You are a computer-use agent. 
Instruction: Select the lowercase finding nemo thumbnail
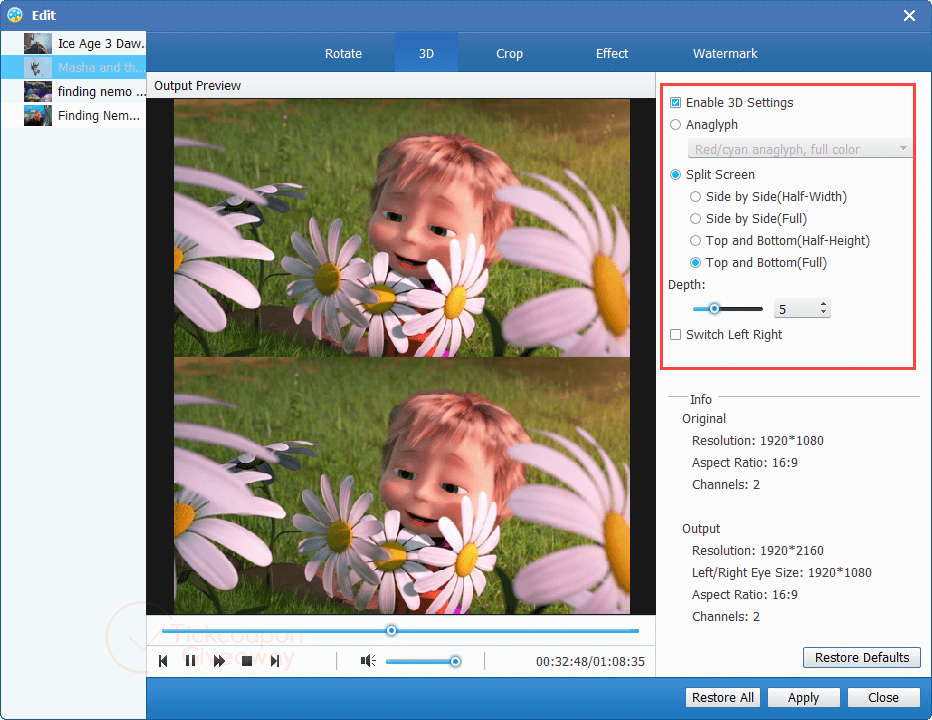tap(37, 92)
